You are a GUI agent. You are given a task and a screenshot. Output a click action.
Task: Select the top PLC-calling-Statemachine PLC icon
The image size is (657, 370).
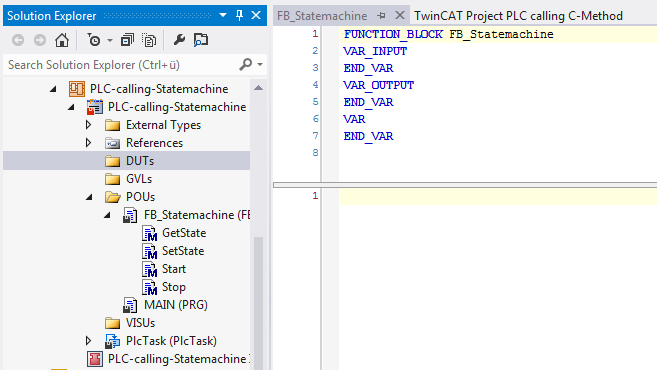click(x=77, y=89)
